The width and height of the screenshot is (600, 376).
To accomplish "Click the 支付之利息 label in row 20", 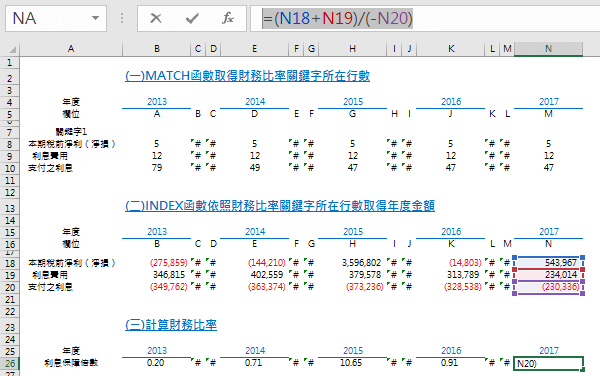I will [x=50, y=287].
